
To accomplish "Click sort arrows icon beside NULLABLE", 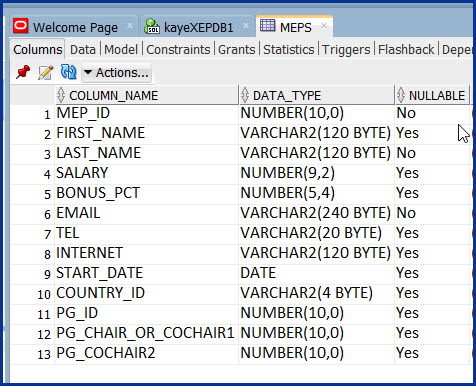I will (401, 95).
